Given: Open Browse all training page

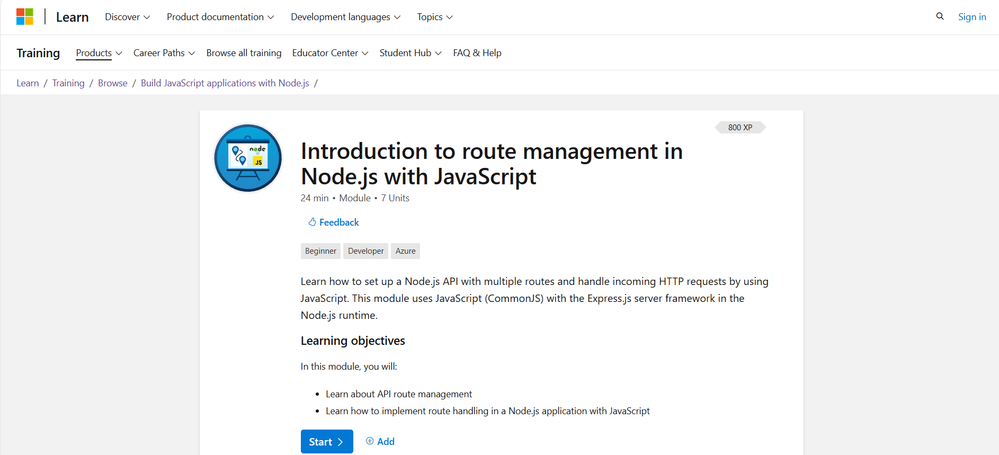Looking at the screenshot, I should point(243,53).
